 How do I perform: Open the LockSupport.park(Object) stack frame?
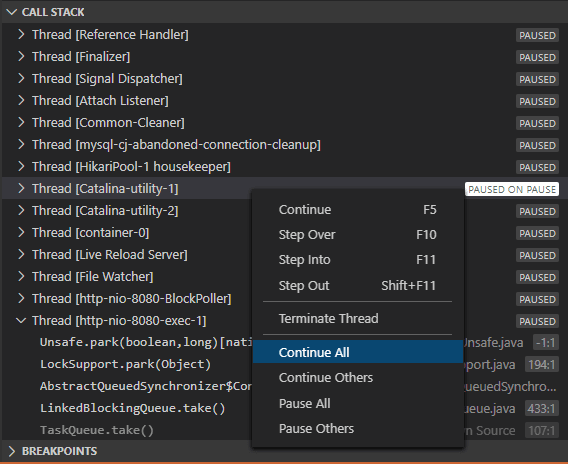pyautogui.click(x=125, y=364)
